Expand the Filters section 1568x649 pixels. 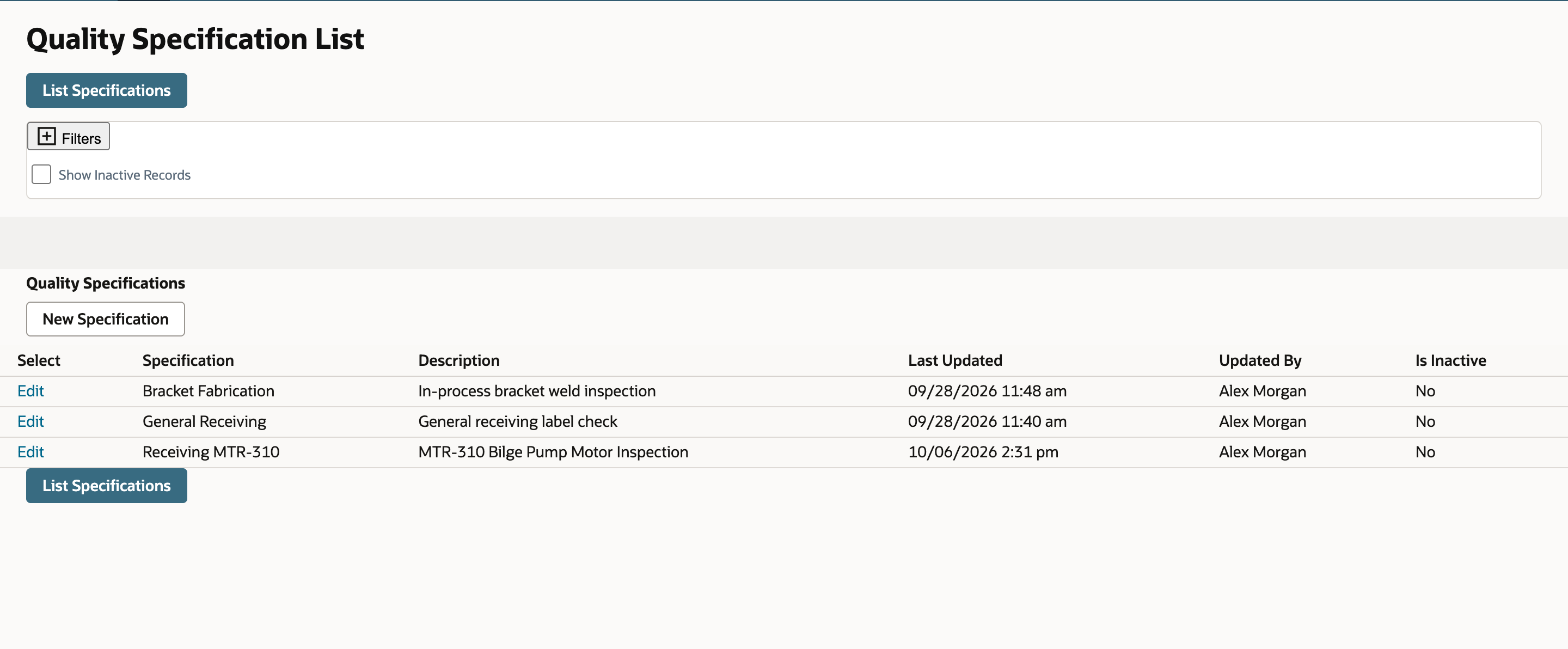68,136
